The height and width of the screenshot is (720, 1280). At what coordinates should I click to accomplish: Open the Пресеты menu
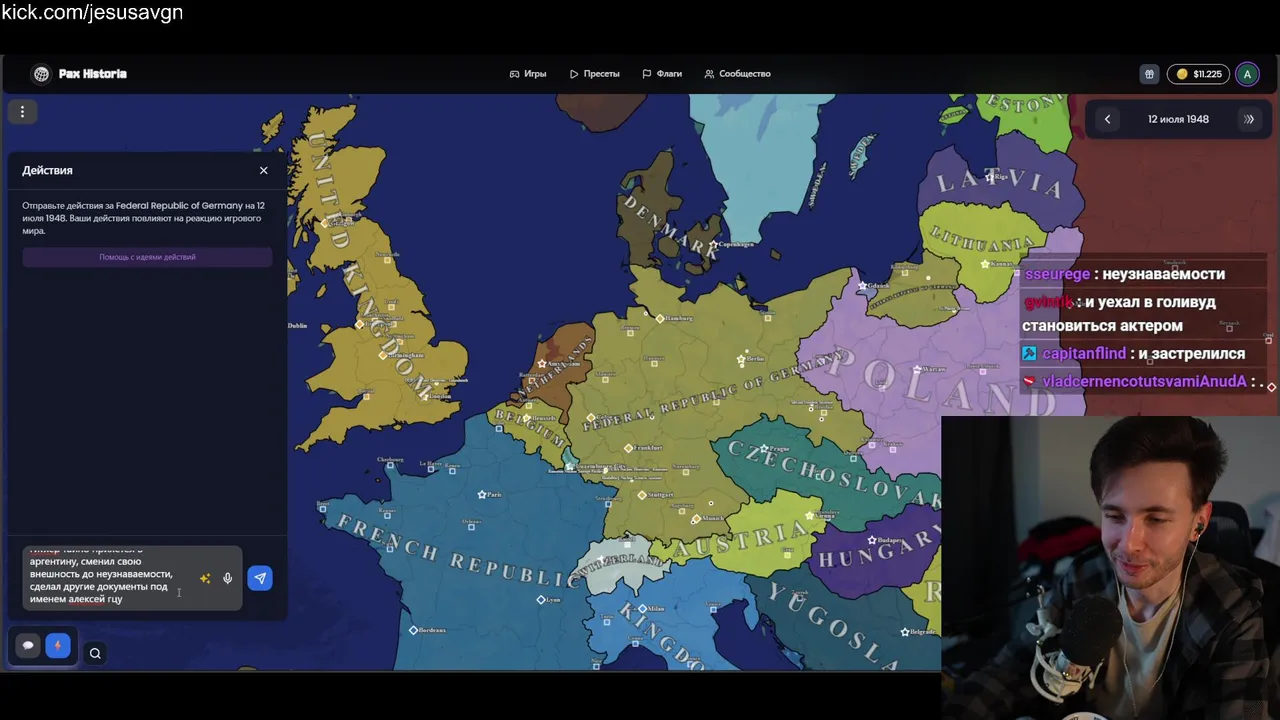pos(595,74)
